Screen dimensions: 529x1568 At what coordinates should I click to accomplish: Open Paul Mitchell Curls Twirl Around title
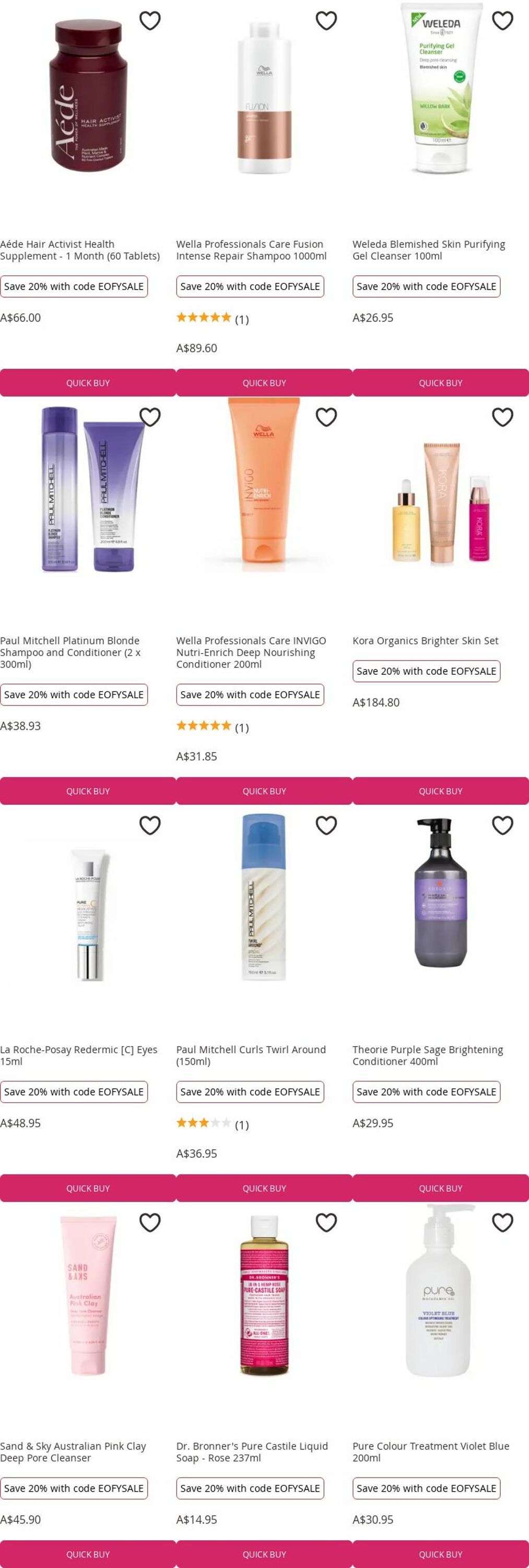[x=251, y=1055]
